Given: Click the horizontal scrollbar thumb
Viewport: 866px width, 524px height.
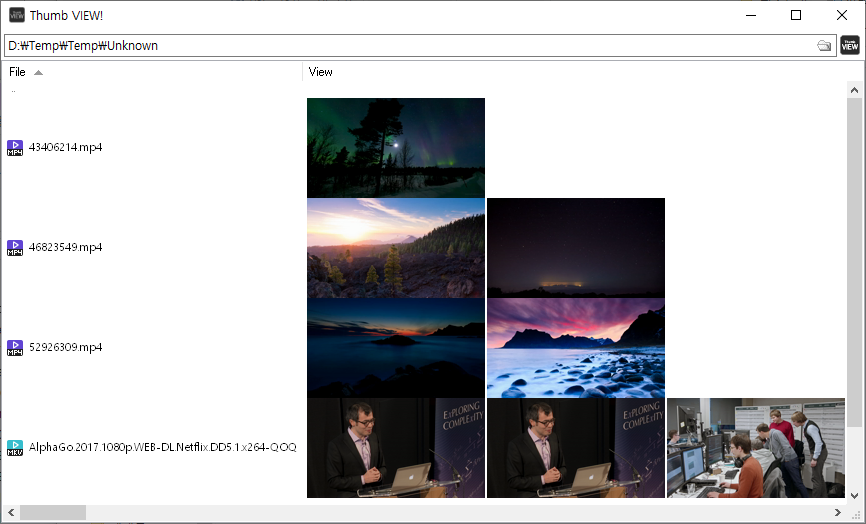Looking at the screenshot, I should tap(52, 513).
